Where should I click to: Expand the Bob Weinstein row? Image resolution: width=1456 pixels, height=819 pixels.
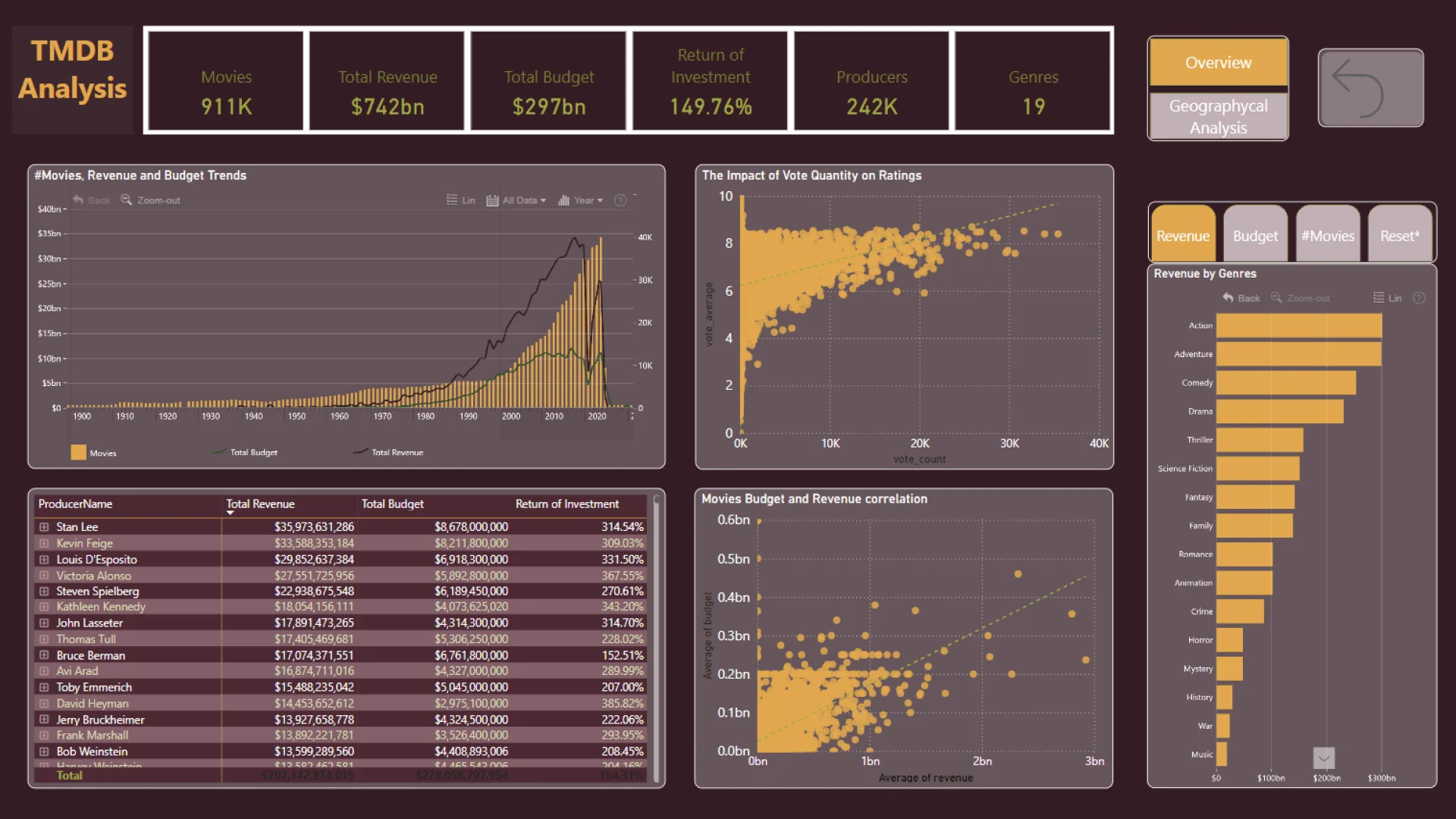[44, 752]
